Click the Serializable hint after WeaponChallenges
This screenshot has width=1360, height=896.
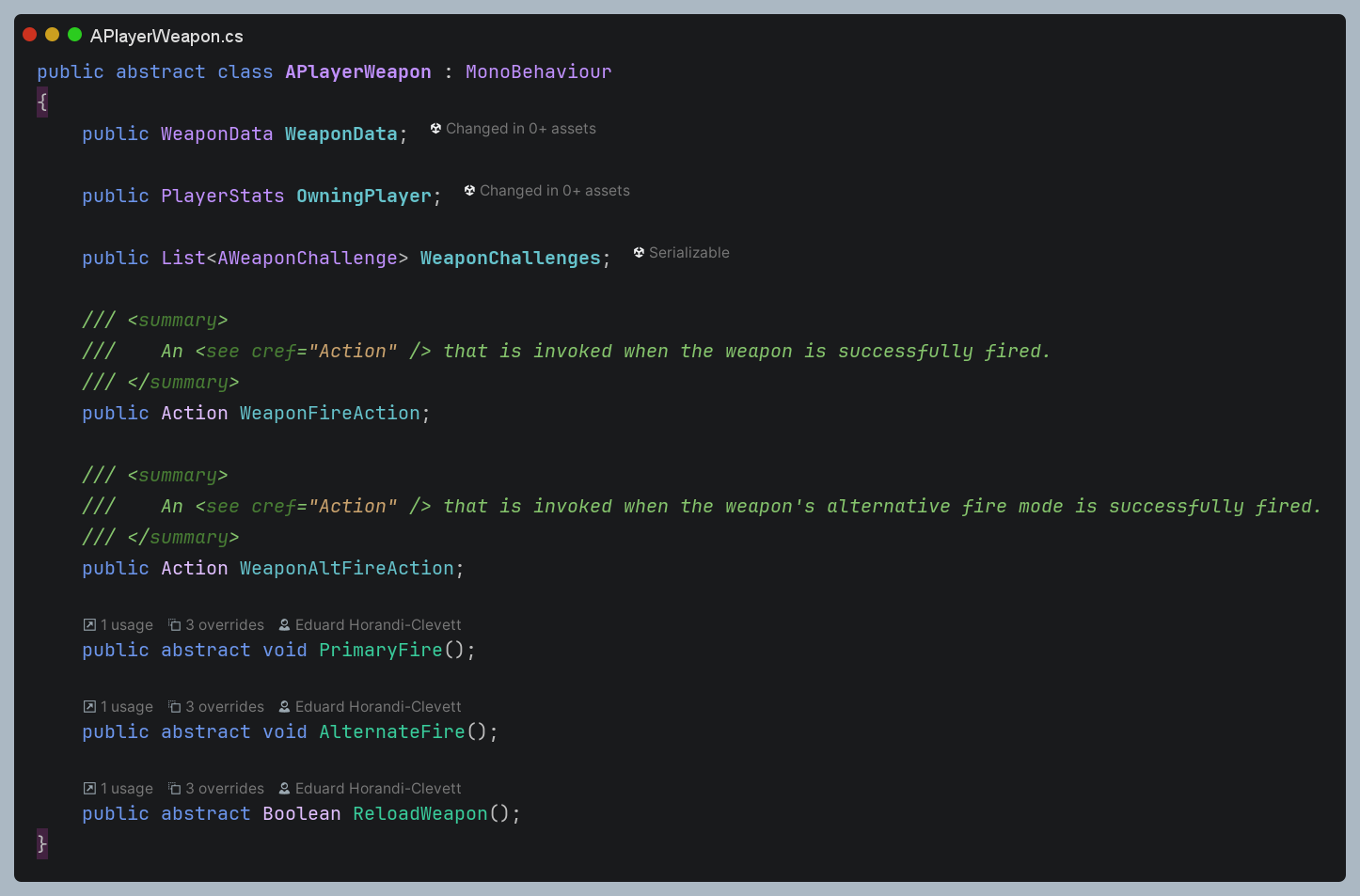pyautogui.click(x=688, y=253)
